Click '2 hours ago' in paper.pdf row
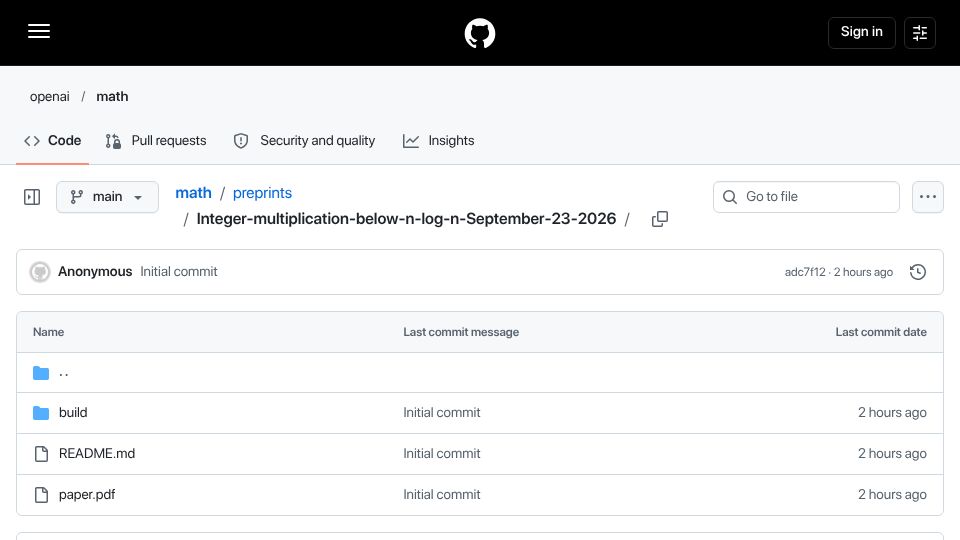 pos(892,495)
